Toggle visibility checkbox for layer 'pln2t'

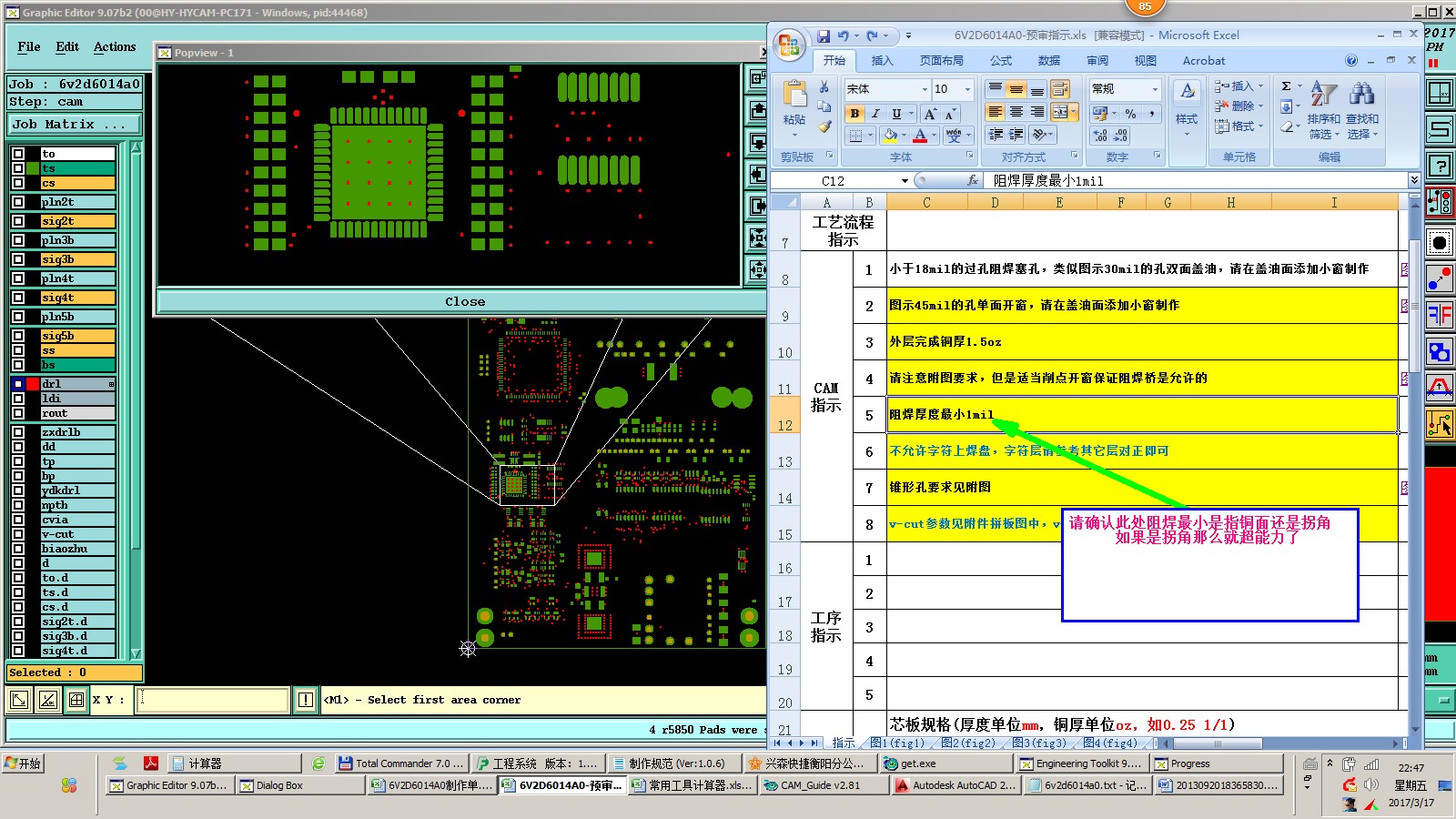18,202
